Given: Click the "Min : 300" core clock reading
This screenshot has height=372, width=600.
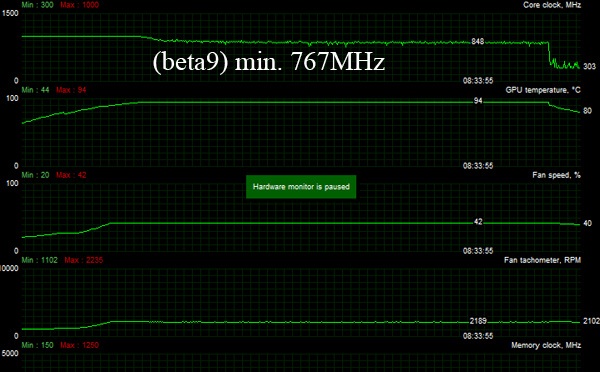Looking at the screenshot, I should [x=38, y=5].
